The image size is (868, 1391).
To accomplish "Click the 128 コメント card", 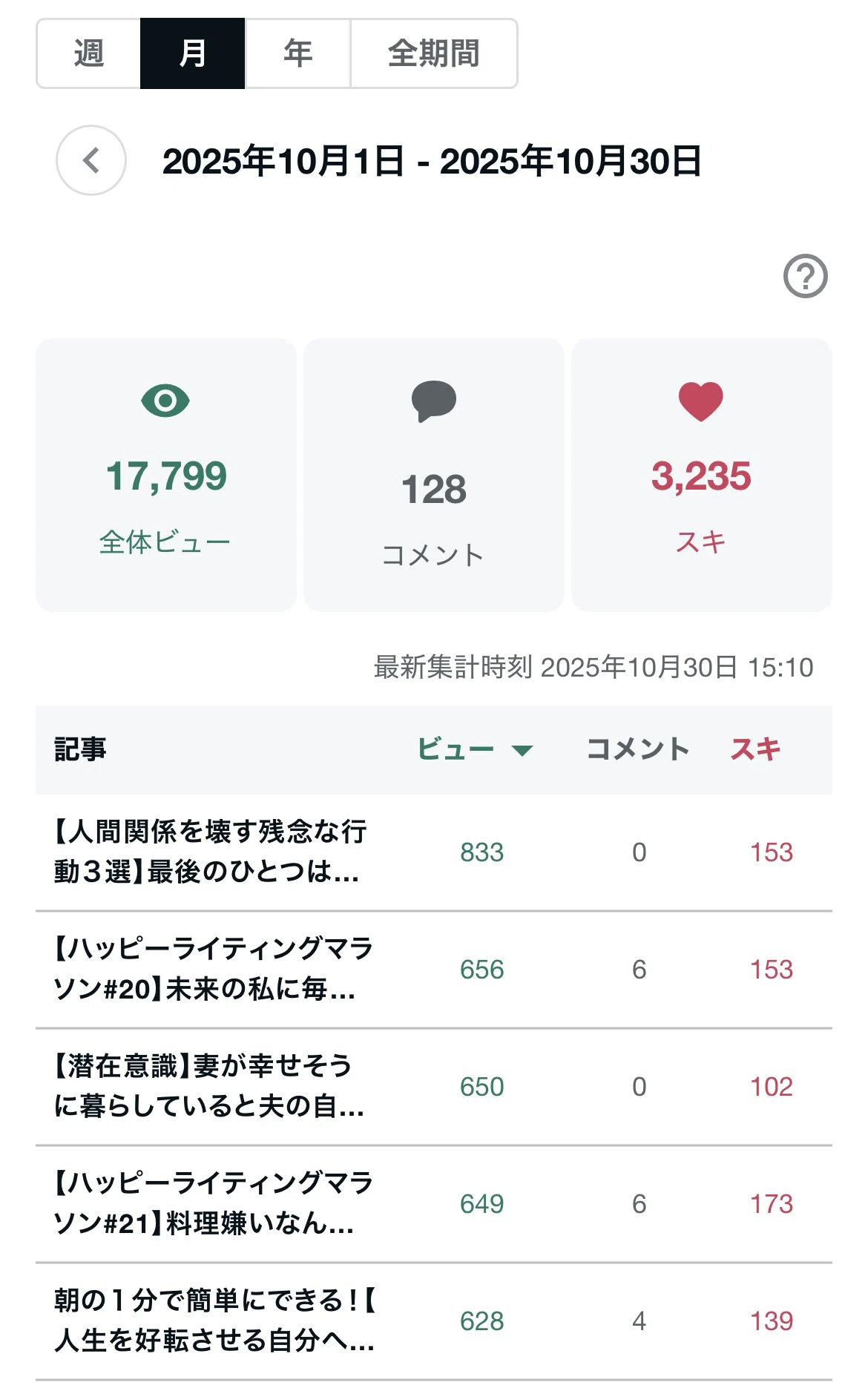I will pos(434,475).
